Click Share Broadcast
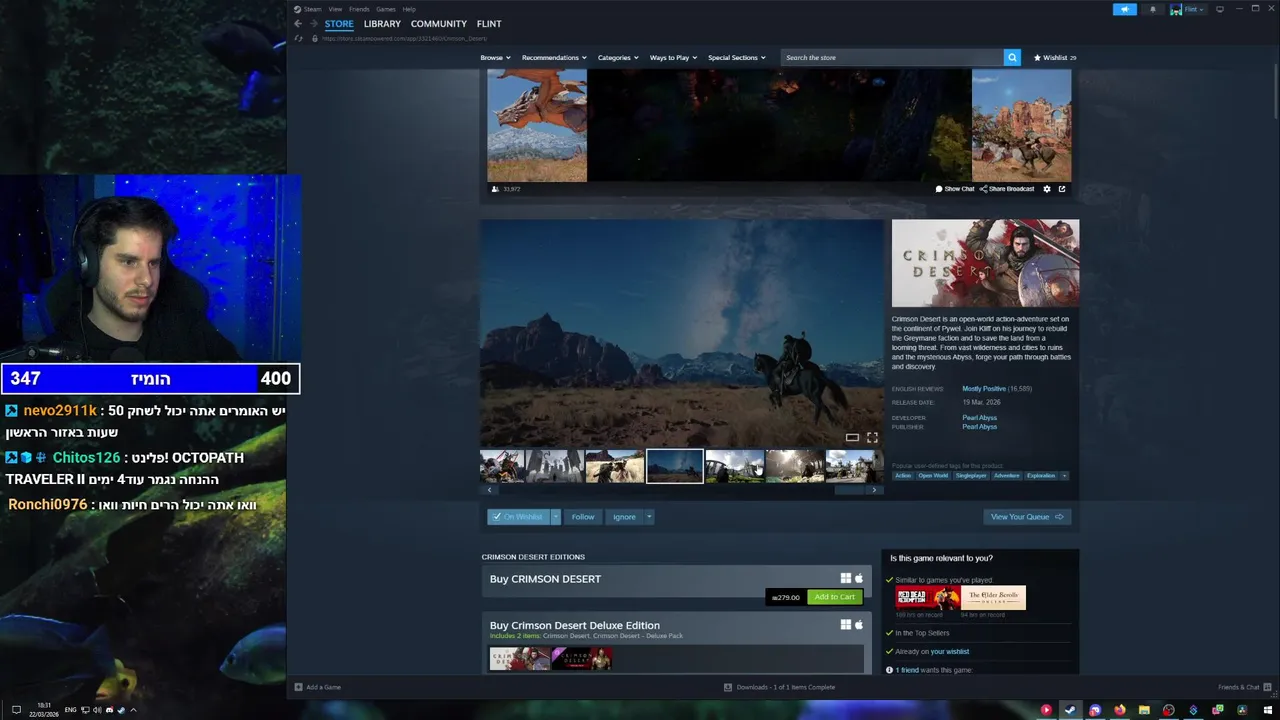This screenshot has height=720, width=1280. (1007, 189)
